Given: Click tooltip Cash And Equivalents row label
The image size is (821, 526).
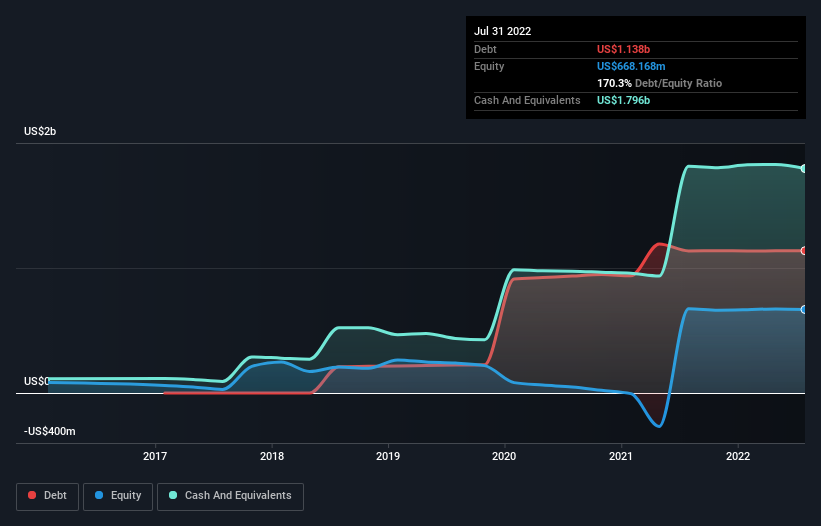Looking at the screenshot, I should [x=527, y=100].
